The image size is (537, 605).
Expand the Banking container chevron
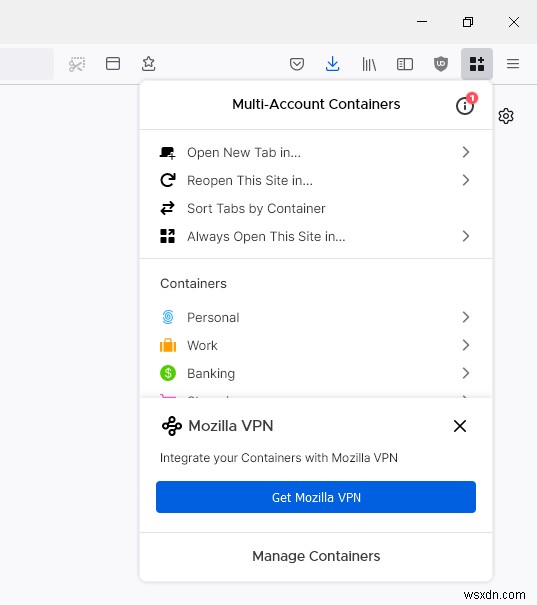pyautogui.click(x=466, y=373)
